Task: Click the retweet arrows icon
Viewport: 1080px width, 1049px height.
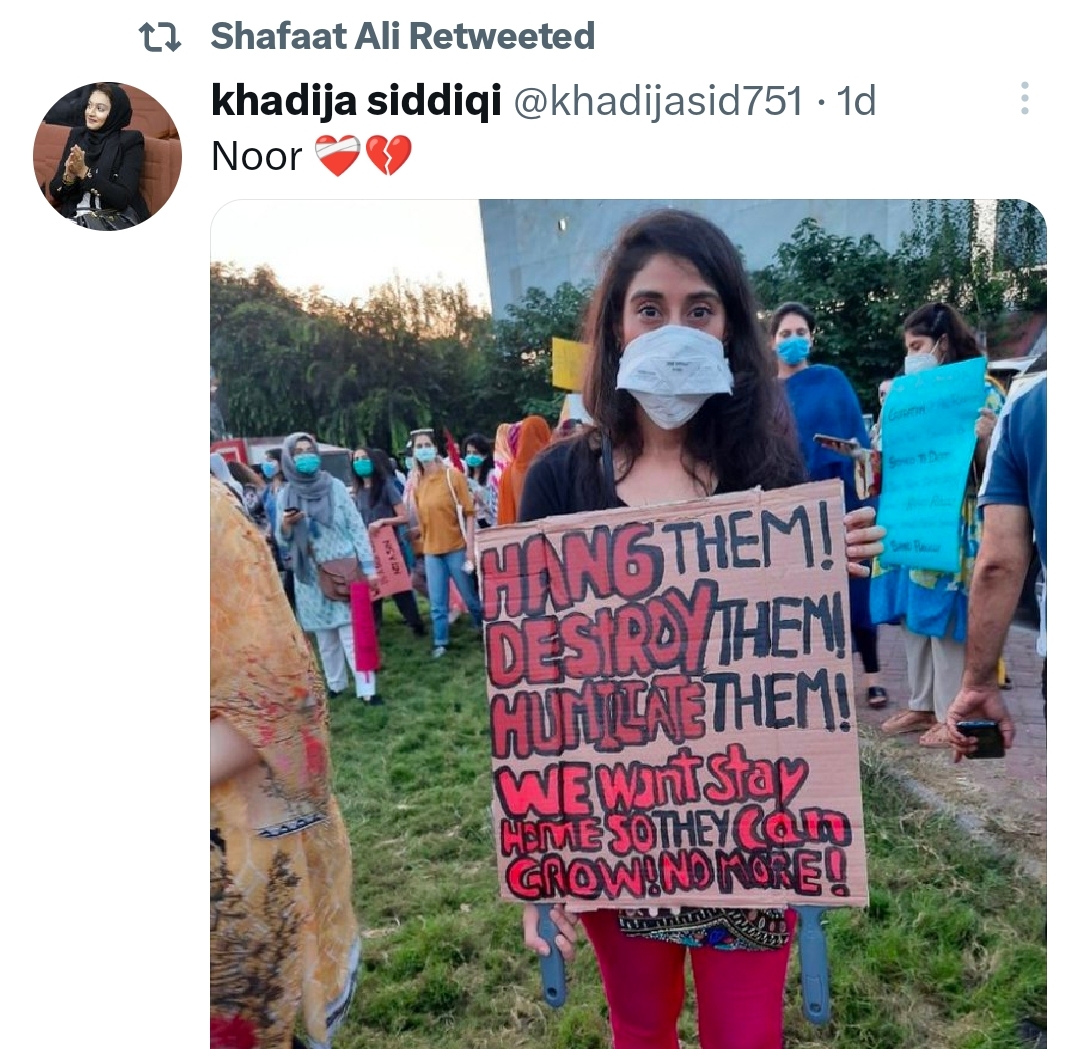Action: tap(160, 37)
